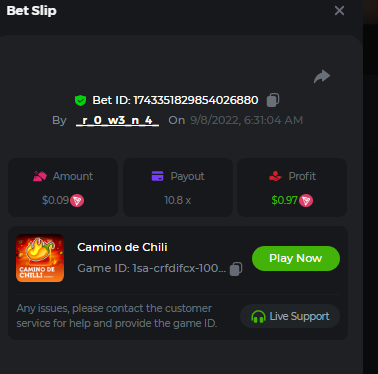Click the Camino de Chili game title

(x=122, y=247)
